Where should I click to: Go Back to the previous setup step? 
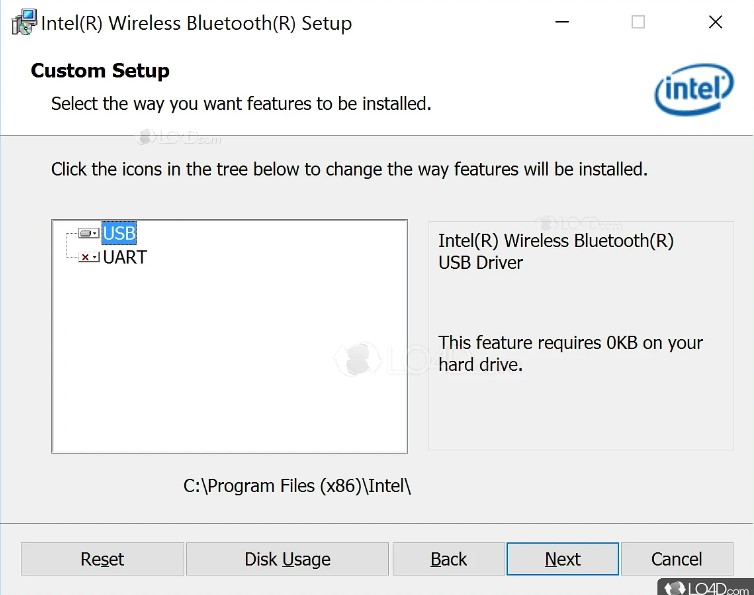[448, 559]
